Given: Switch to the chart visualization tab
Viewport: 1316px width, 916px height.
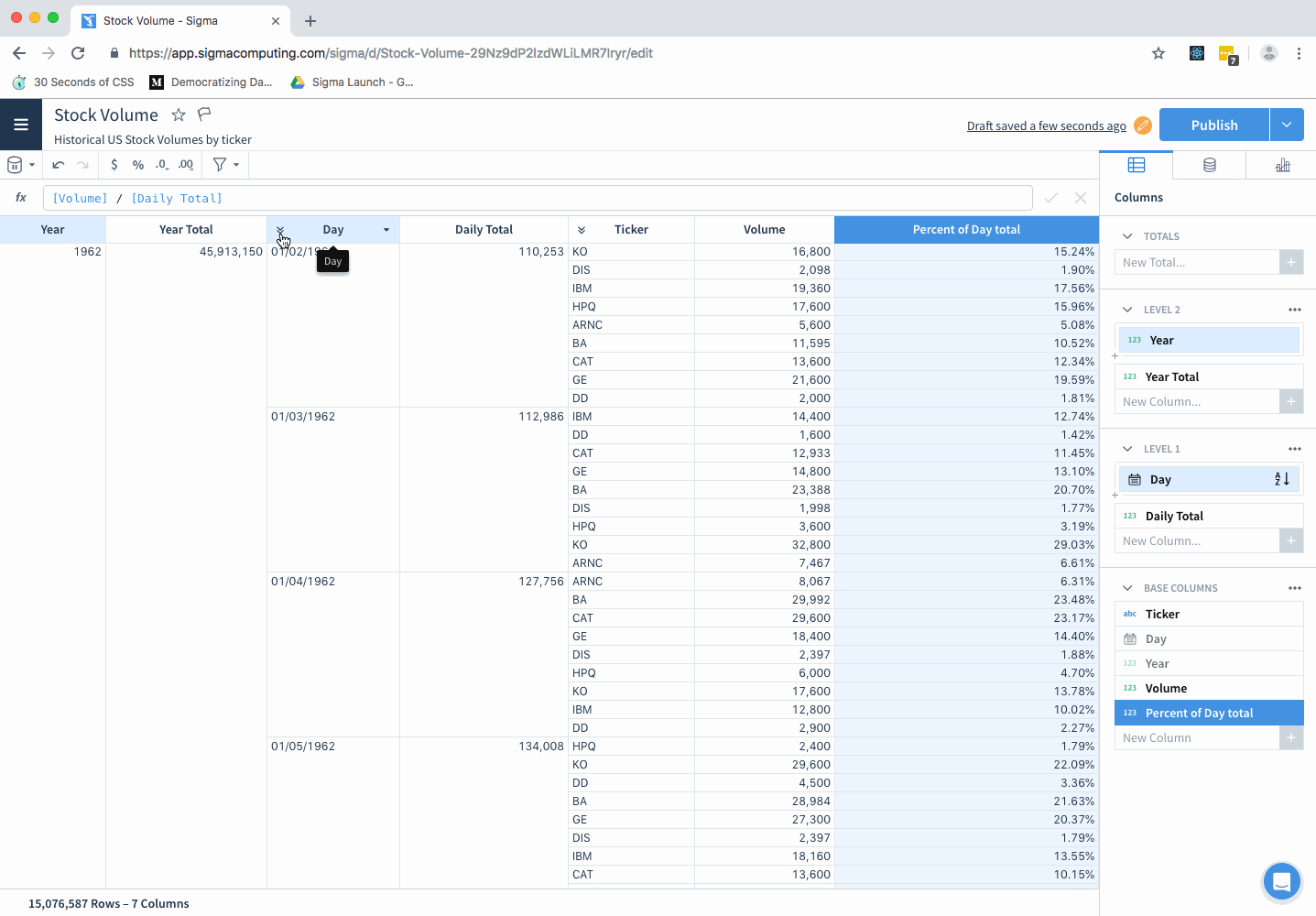Looking at the screenshot, I should [x=1282, y=165].
